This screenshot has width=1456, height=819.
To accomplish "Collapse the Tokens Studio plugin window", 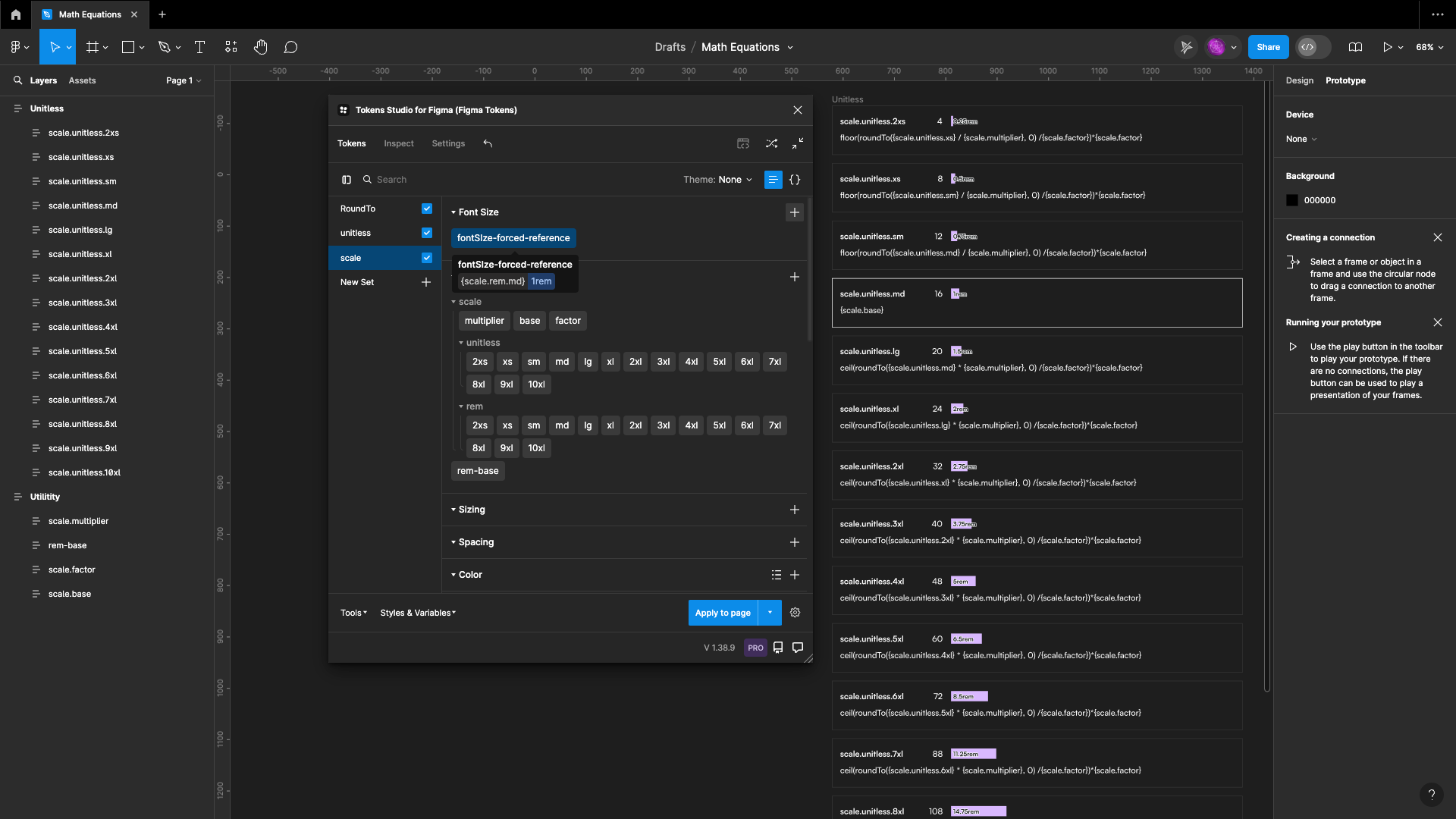I will (798, 143).
